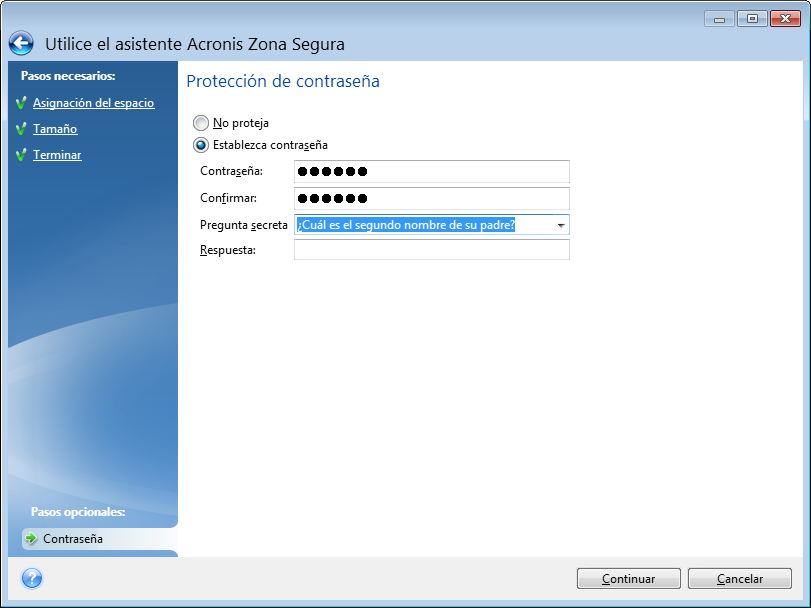
Task: Click the Confirmar: label
Action: pos(228,198)
